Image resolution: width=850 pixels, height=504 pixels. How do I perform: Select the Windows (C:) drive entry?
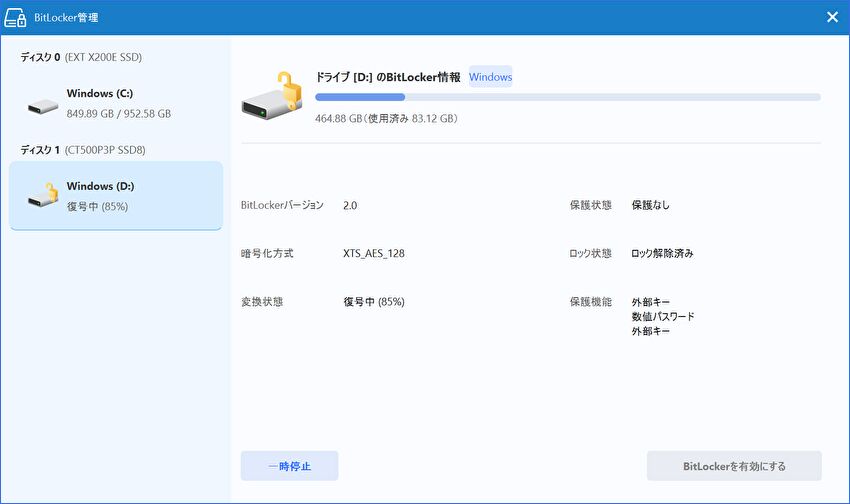(115, 103)
